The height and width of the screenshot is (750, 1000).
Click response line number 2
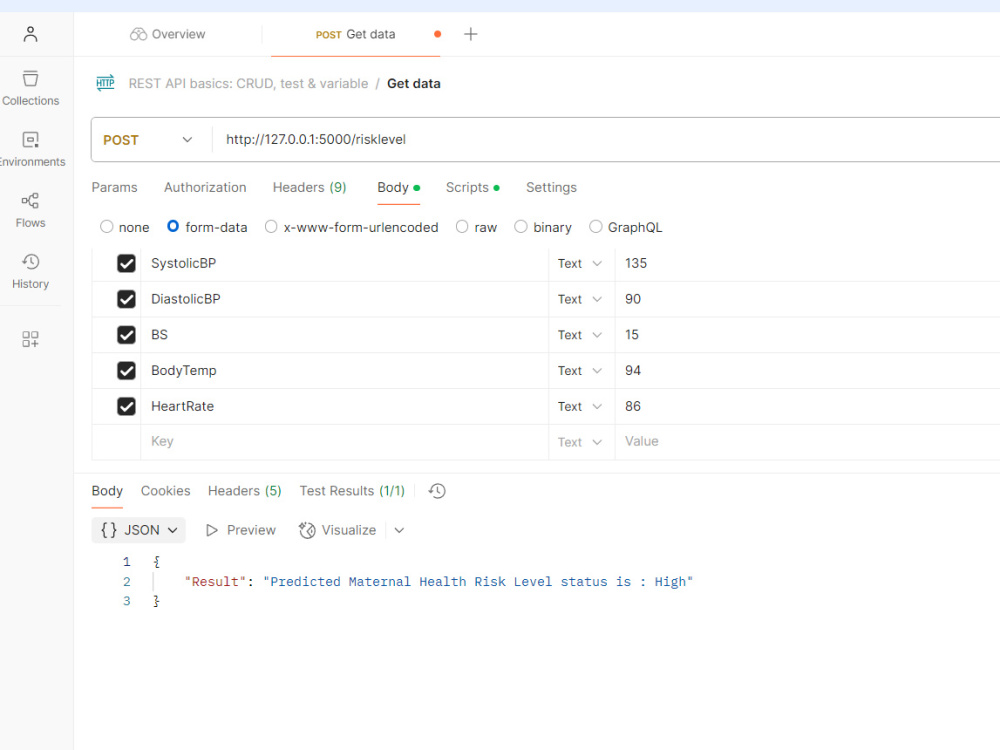point(126,582)
